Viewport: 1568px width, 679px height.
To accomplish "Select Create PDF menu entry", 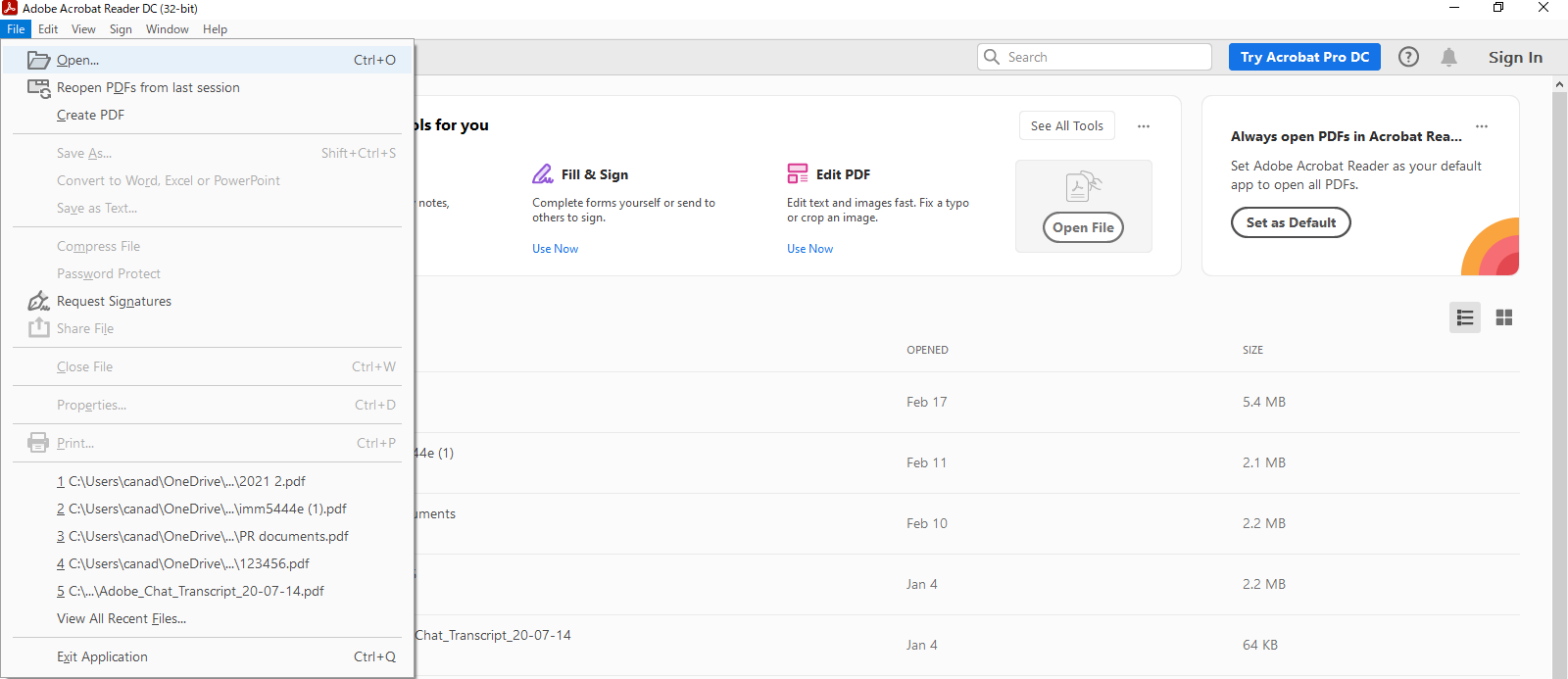I will 208,115.
